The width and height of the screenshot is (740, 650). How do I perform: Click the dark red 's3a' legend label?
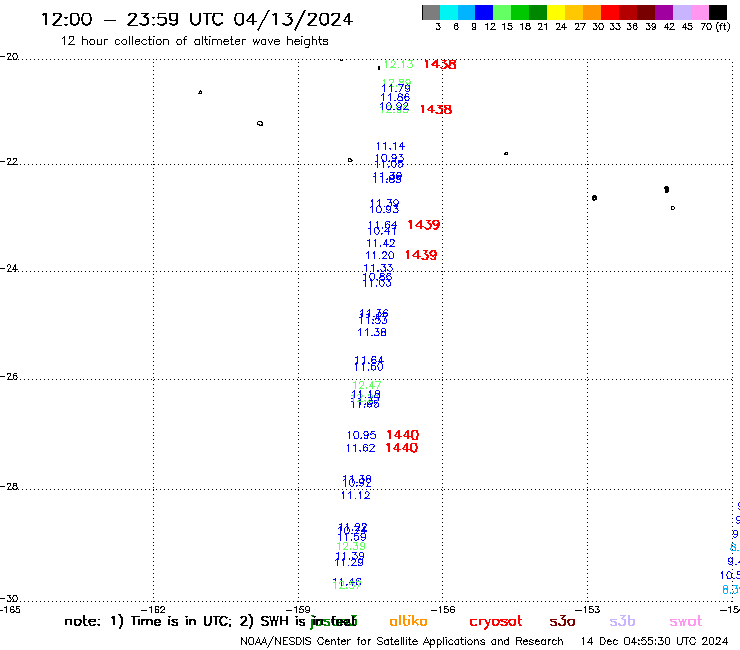(562, 621)
